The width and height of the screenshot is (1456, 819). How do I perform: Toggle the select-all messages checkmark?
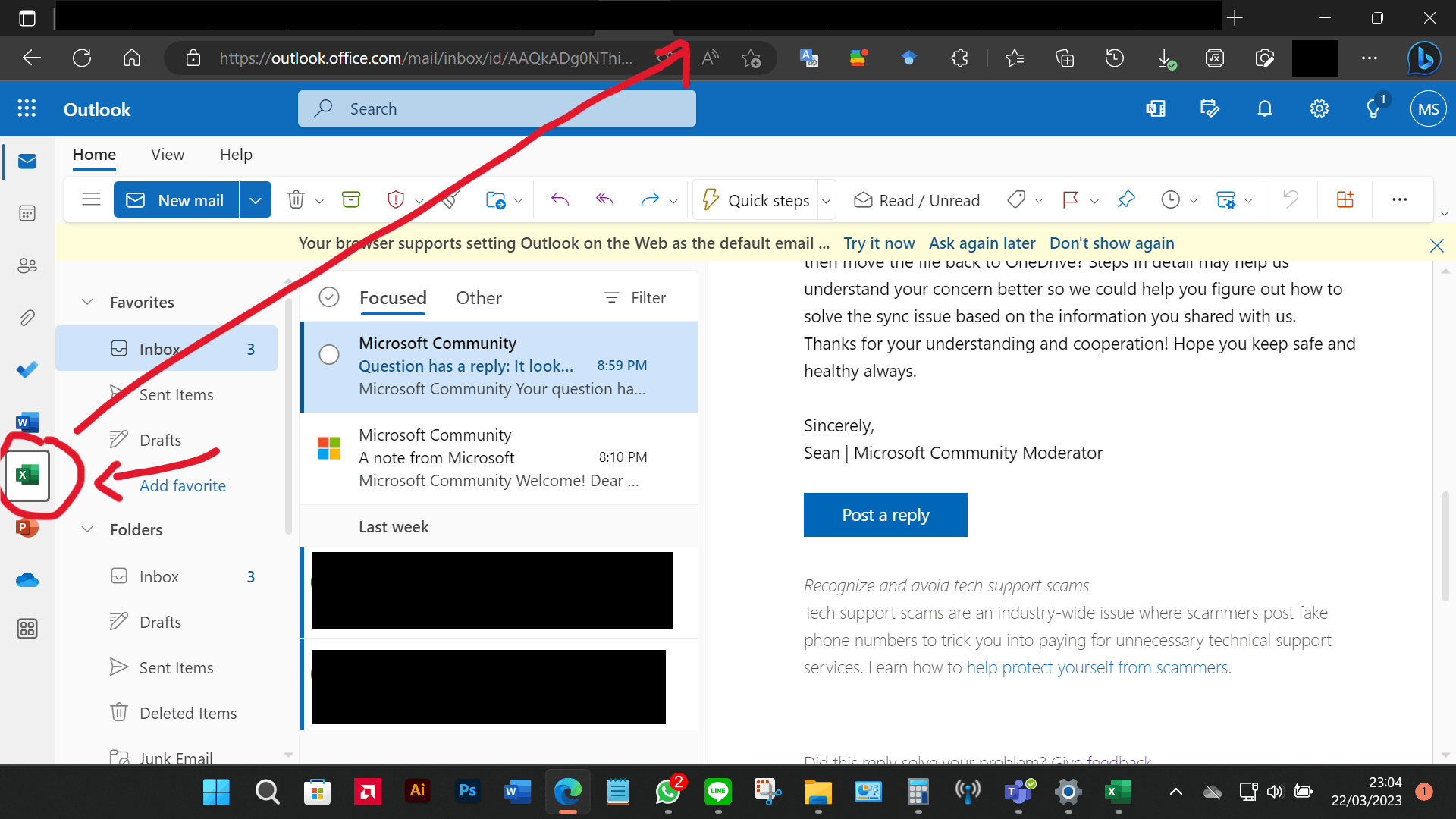329,297
